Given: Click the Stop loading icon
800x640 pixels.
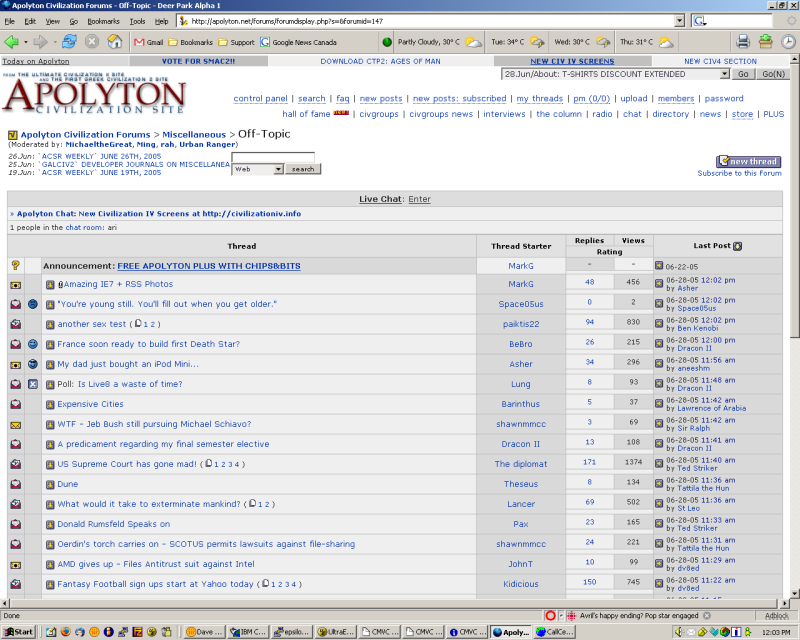Looking at the screenshot, I should (92, 41).
